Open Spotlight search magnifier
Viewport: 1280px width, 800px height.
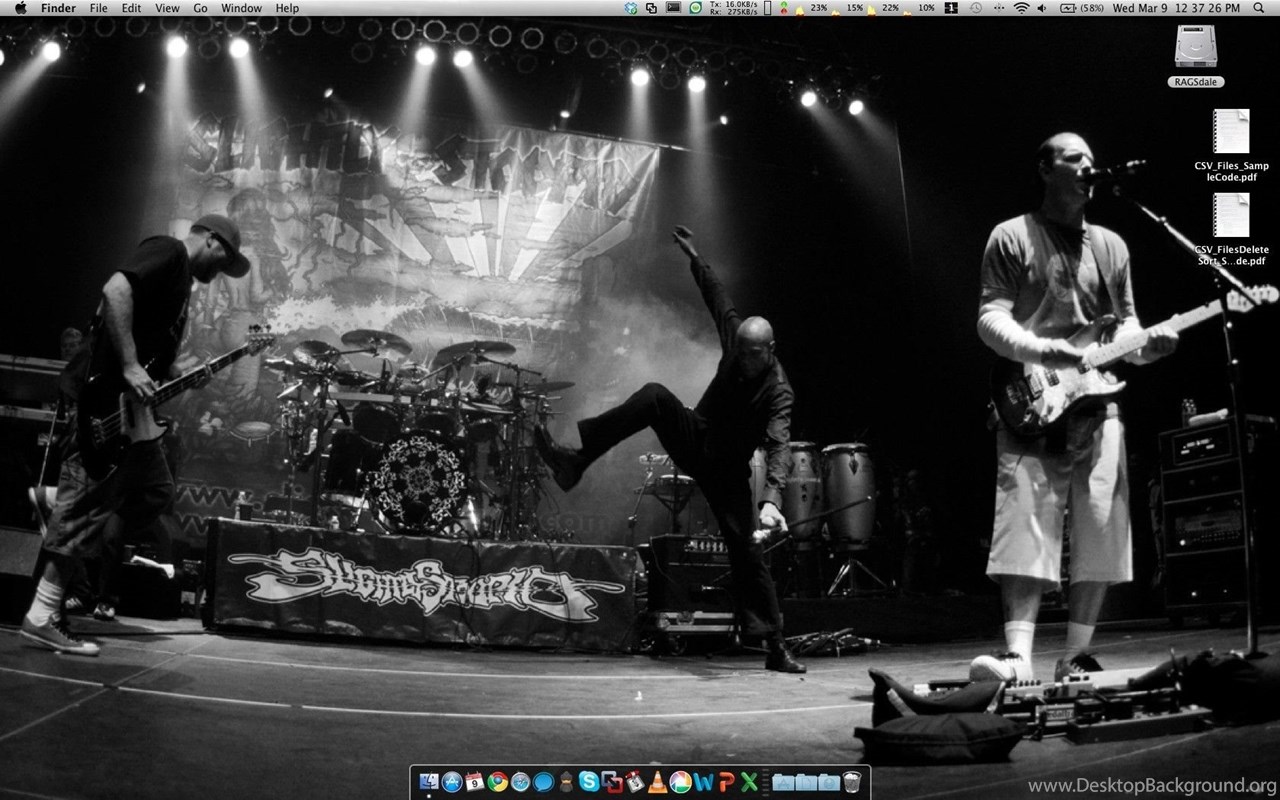(x=1258, y=8)
